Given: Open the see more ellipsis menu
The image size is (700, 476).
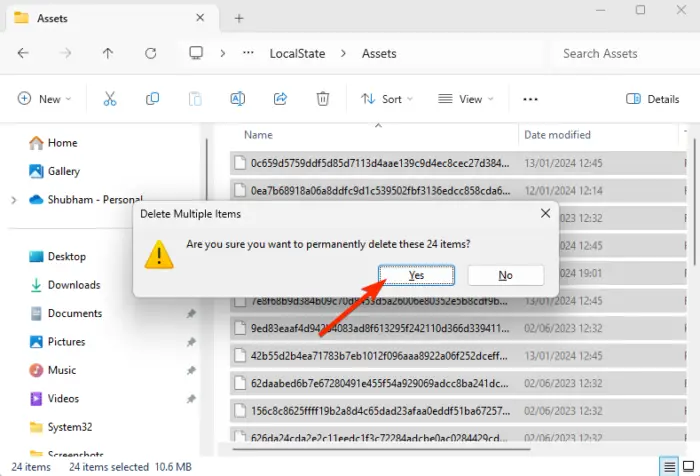Looking at the screenshot, I should tap(530, 99).
